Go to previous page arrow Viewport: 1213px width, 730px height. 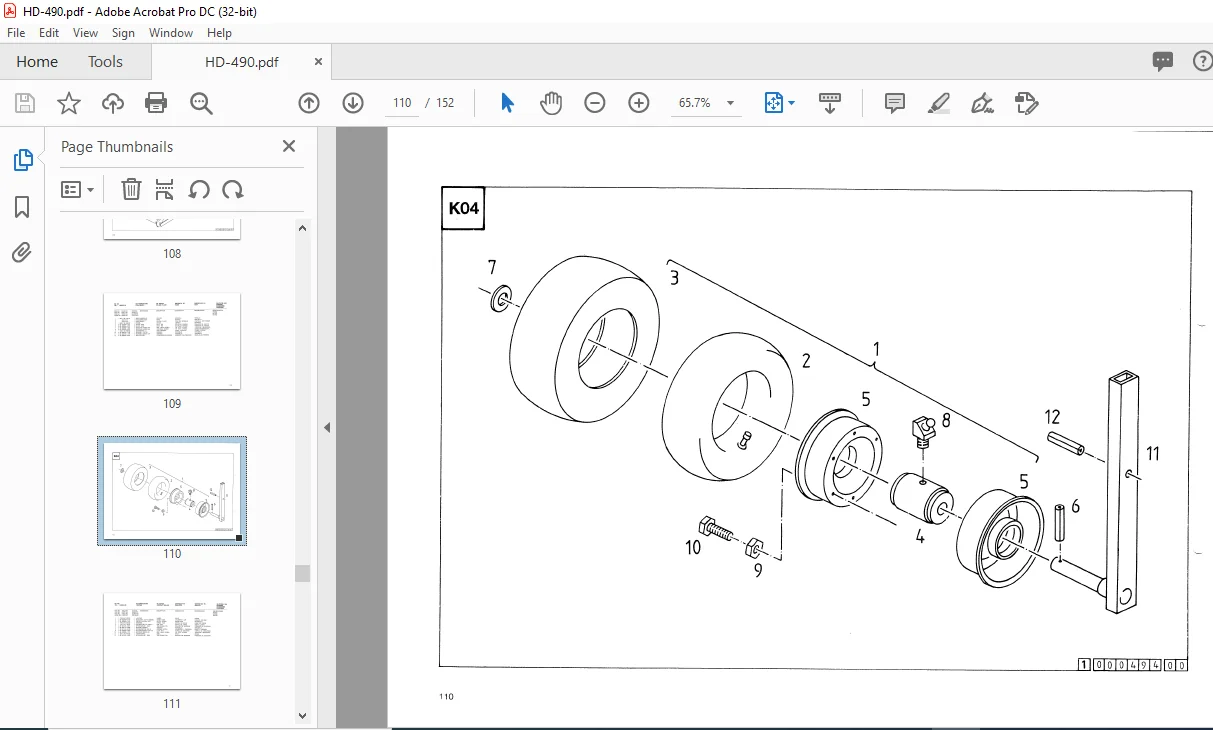click(309, 103)
